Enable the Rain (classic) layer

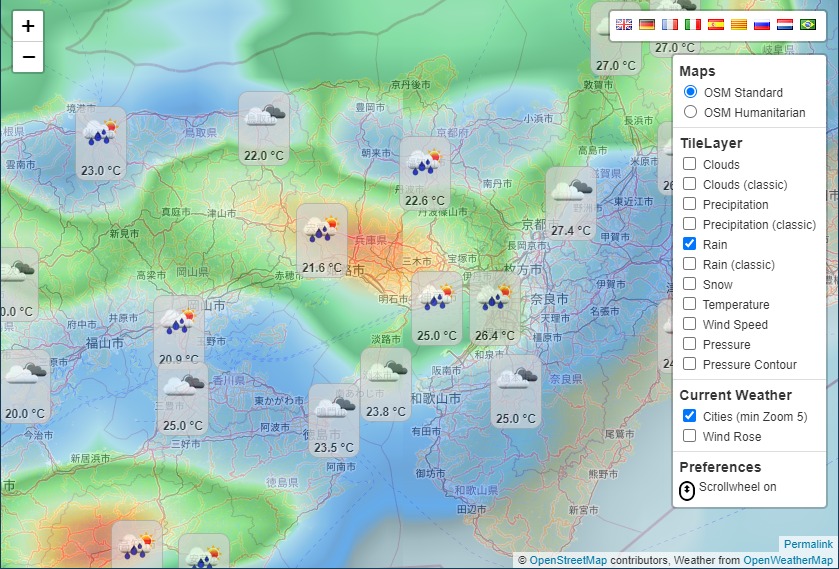690,263
